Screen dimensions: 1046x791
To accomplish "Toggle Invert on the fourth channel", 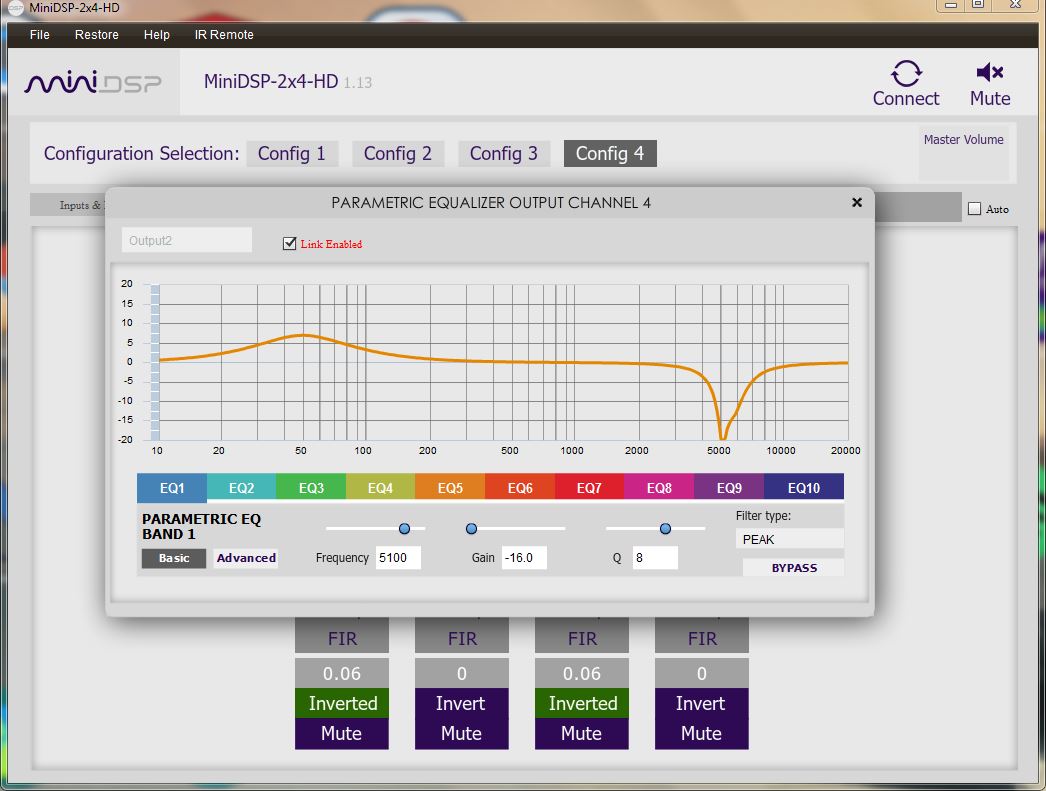I will [702, 703].
